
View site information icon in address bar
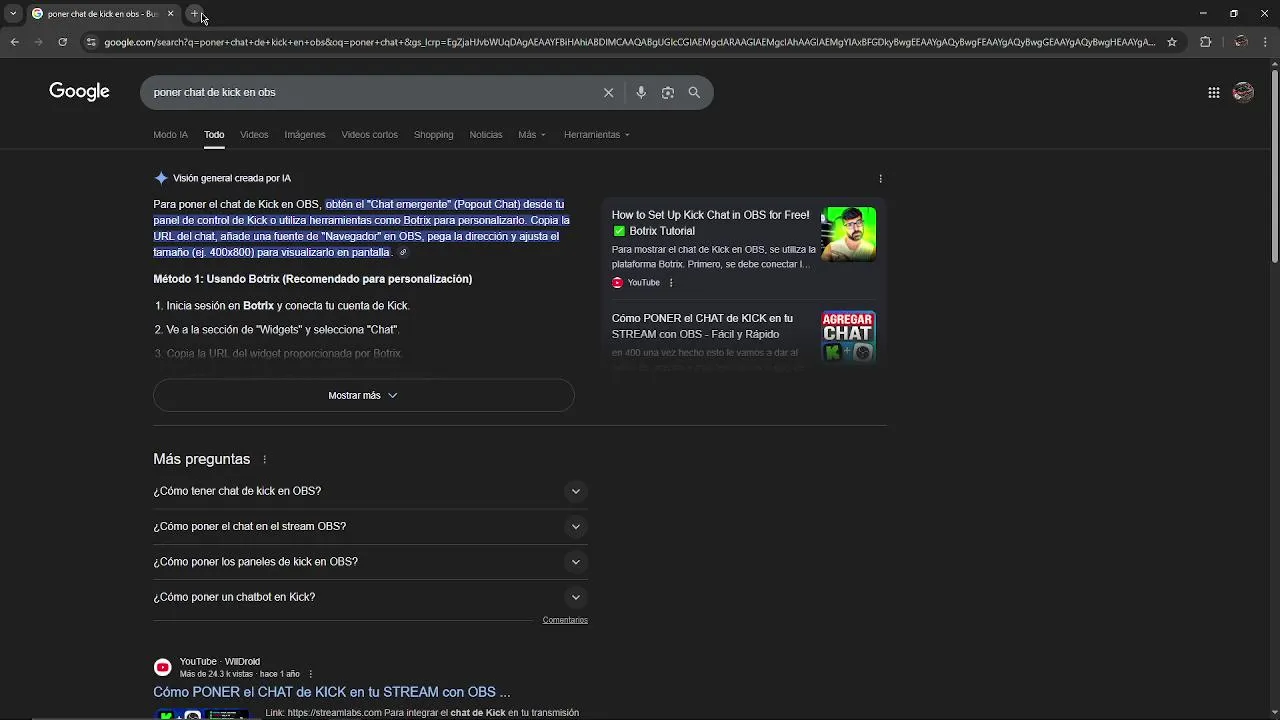click(x=91, y=42)
